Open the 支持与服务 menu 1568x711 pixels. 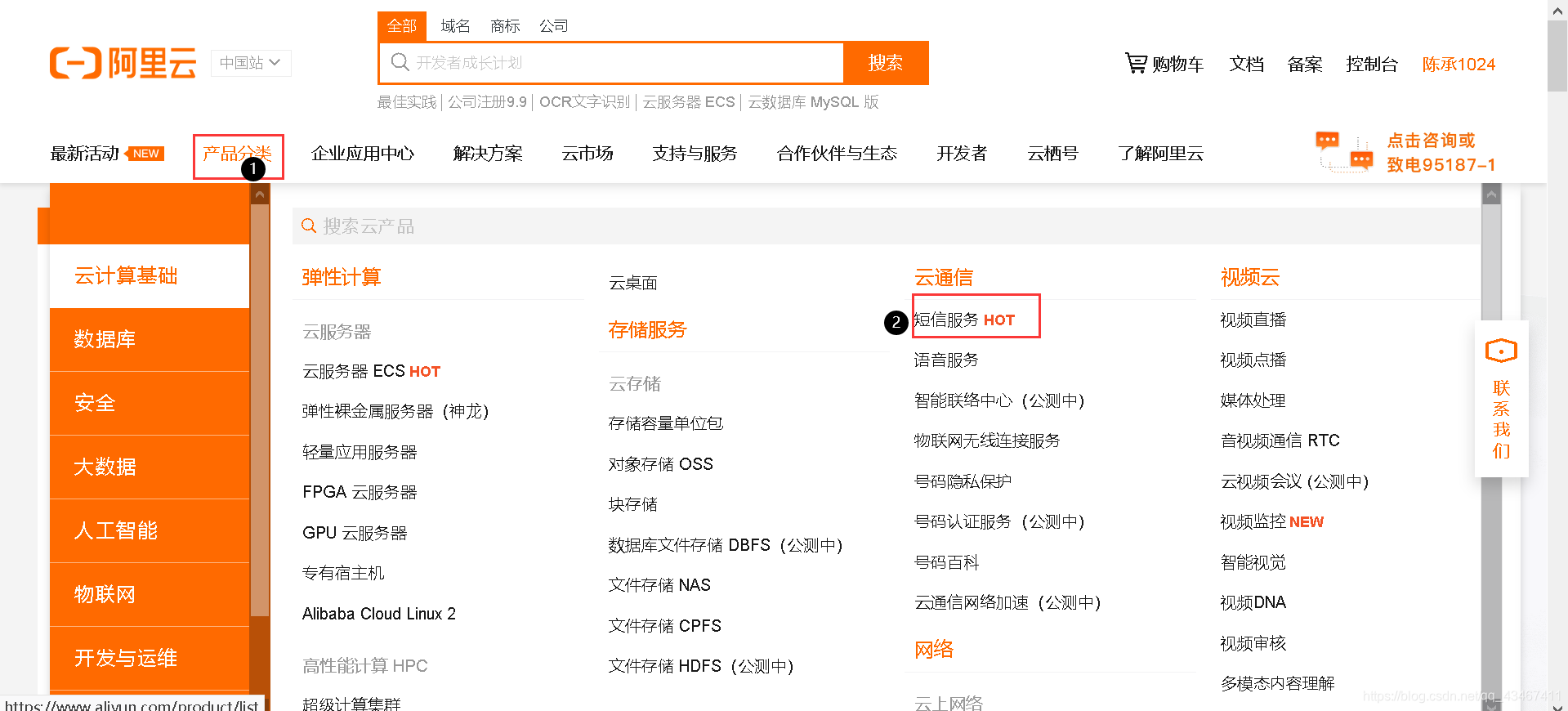(x=695, y=154)
